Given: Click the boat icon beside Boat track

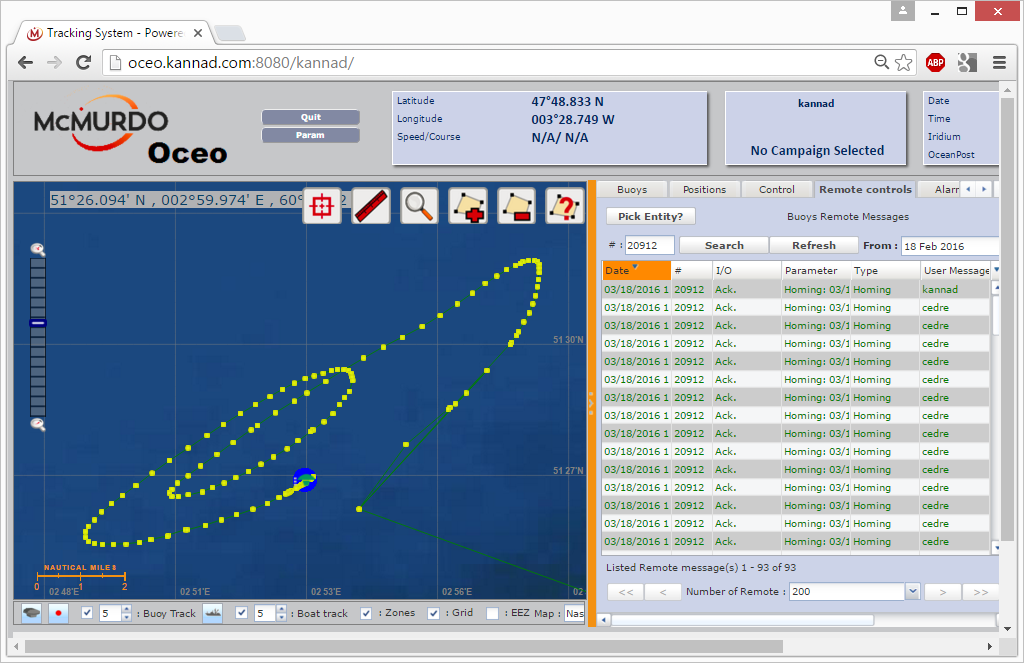Looking at the screenshot, I should [x=213, y=613].
